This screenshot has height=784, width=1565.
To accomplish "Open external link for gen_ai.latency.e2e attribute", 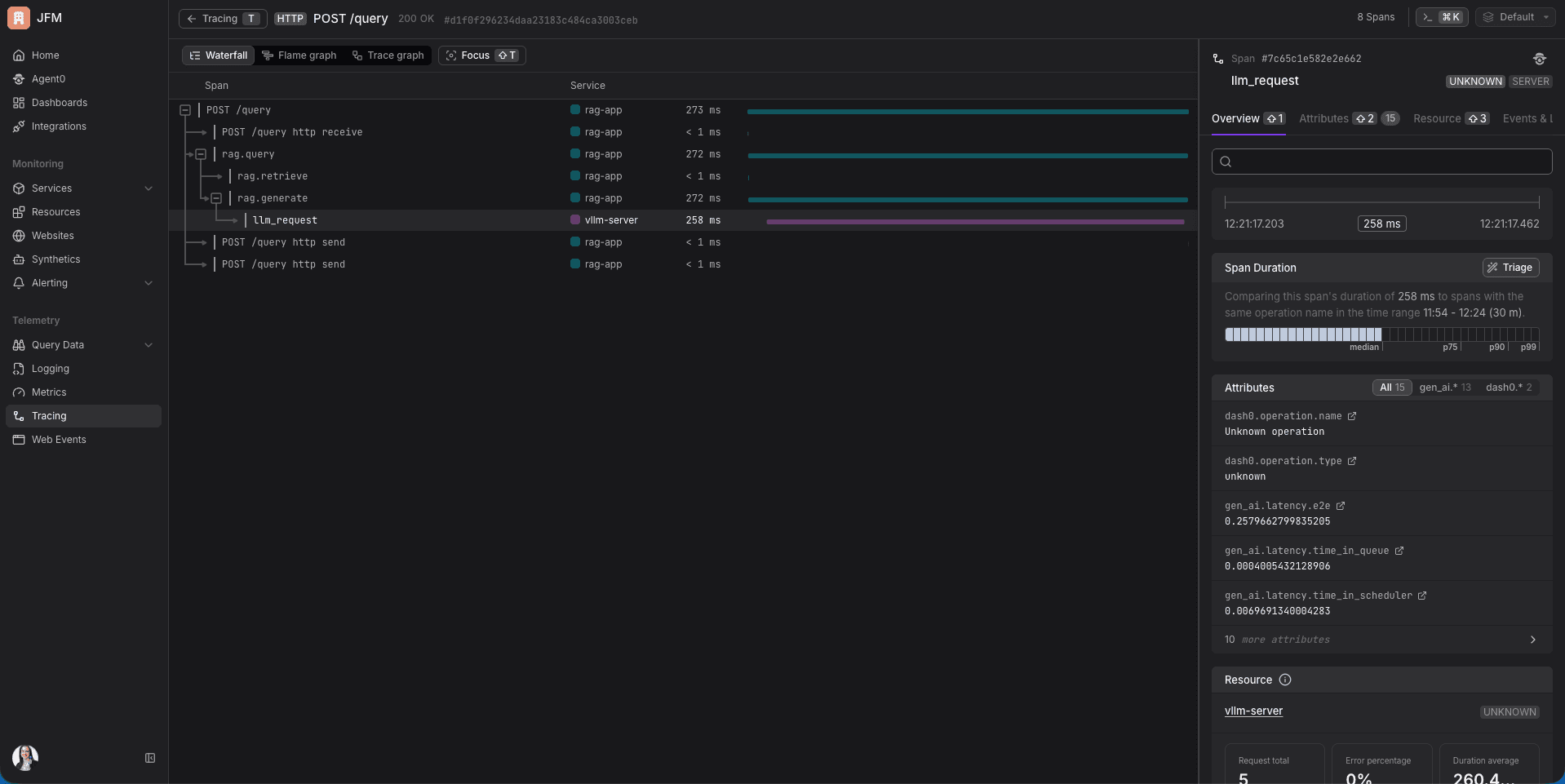I will click(x=1341, y=506).
